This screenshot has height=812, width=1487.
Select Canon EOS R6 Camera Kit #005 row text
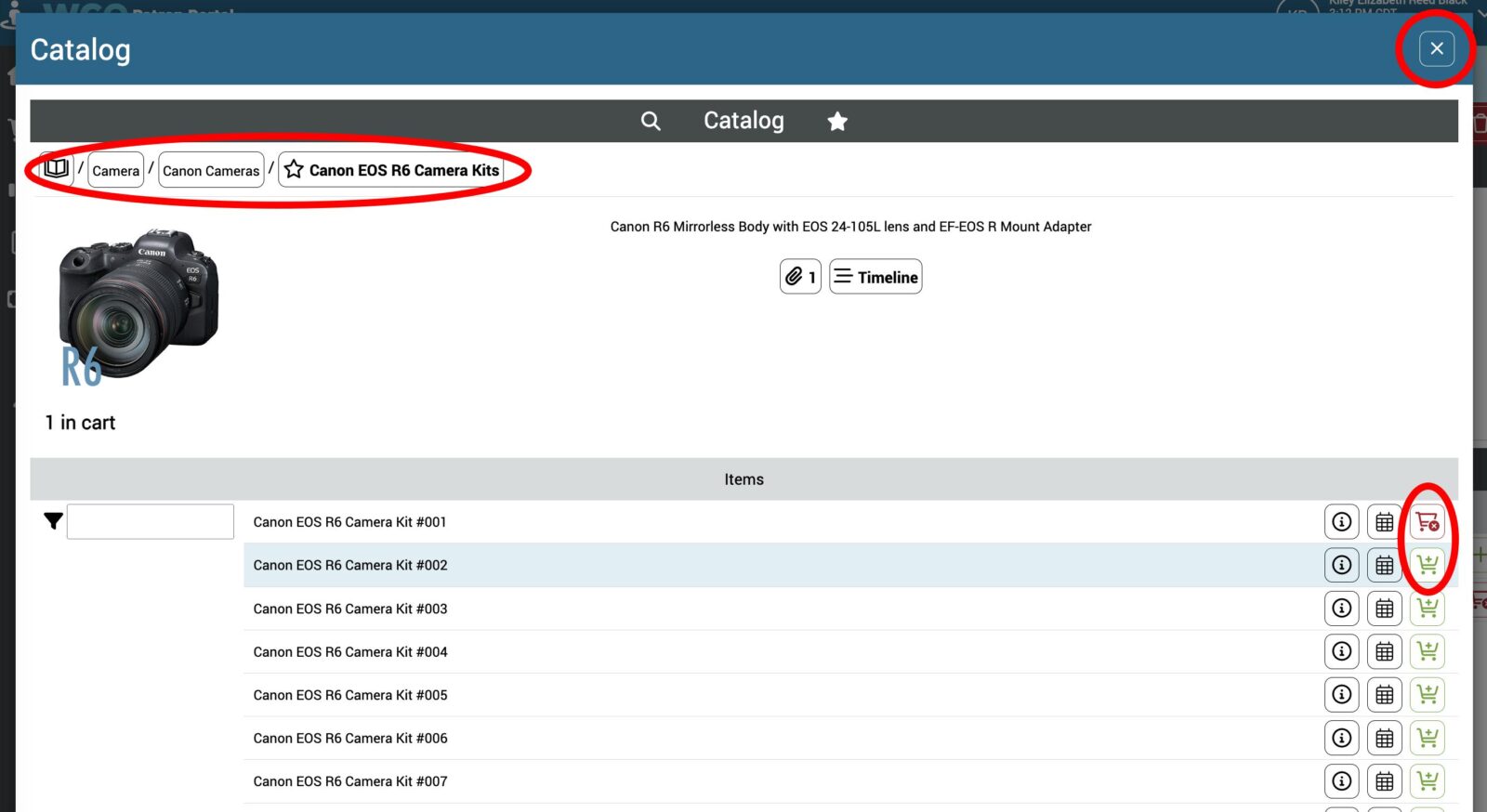click(350, 695)
